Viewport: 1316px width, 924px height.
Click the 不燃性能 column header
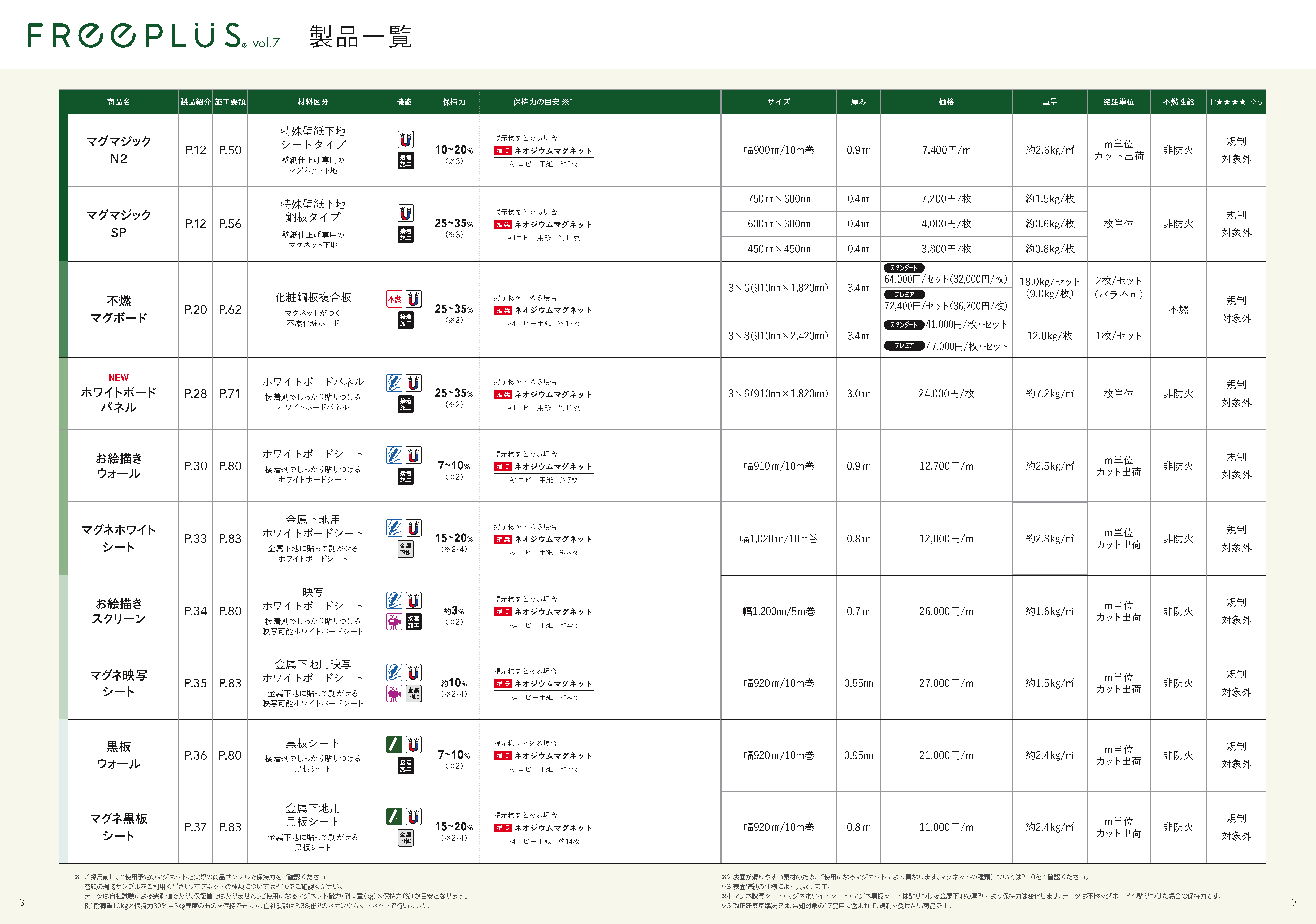click(1178, 102)
